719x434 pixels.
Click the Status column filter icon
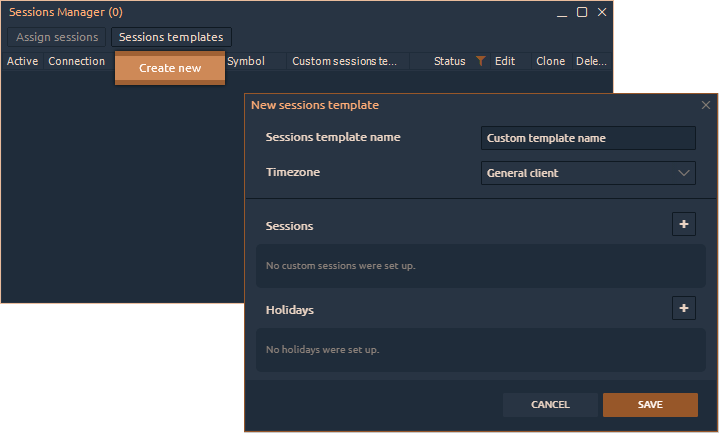click(x=481, y=61)
